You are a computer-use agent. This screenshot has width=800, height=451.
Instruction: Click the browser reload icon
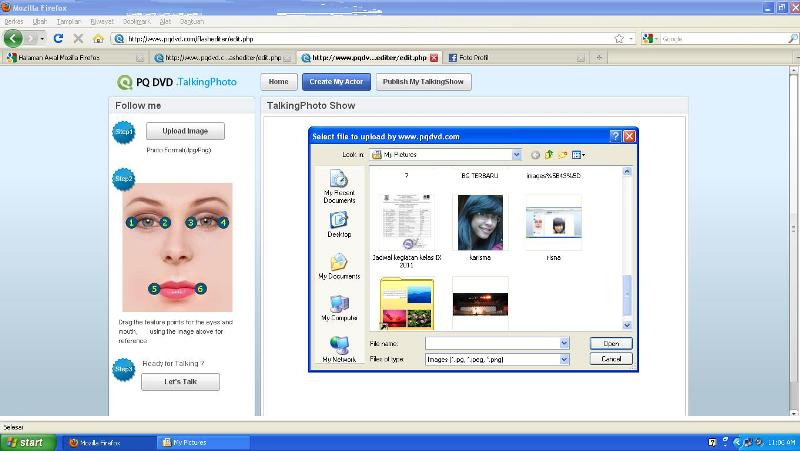pyautogui.click(x=59, y=38)
